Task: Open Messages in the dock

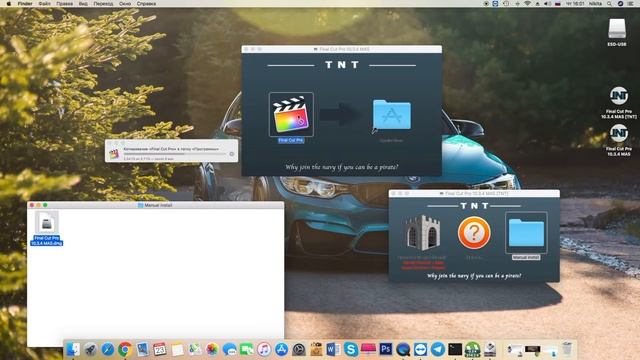Action: click(x=229, y=349)
